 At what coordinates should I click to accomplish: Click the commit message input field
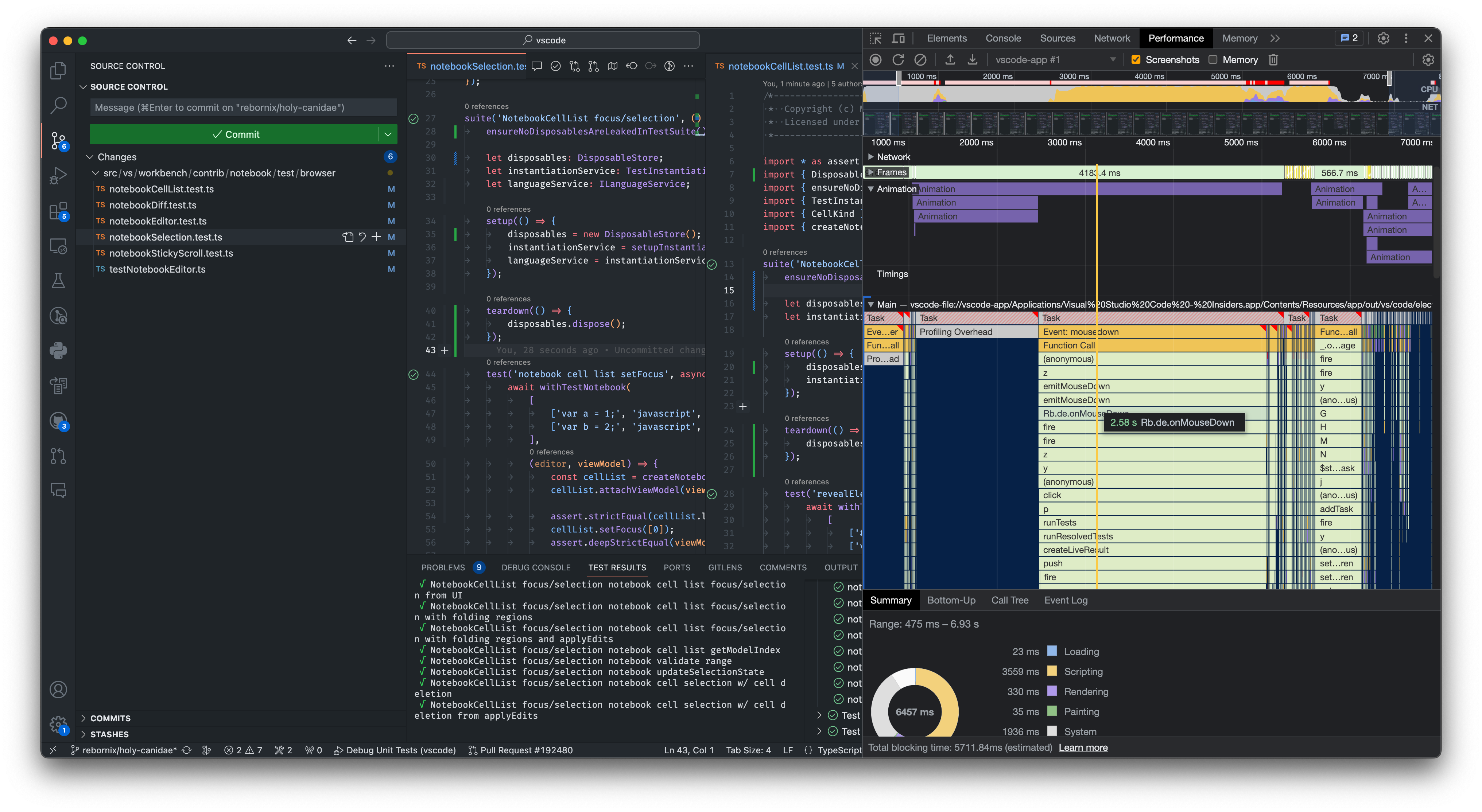(242, 107)
